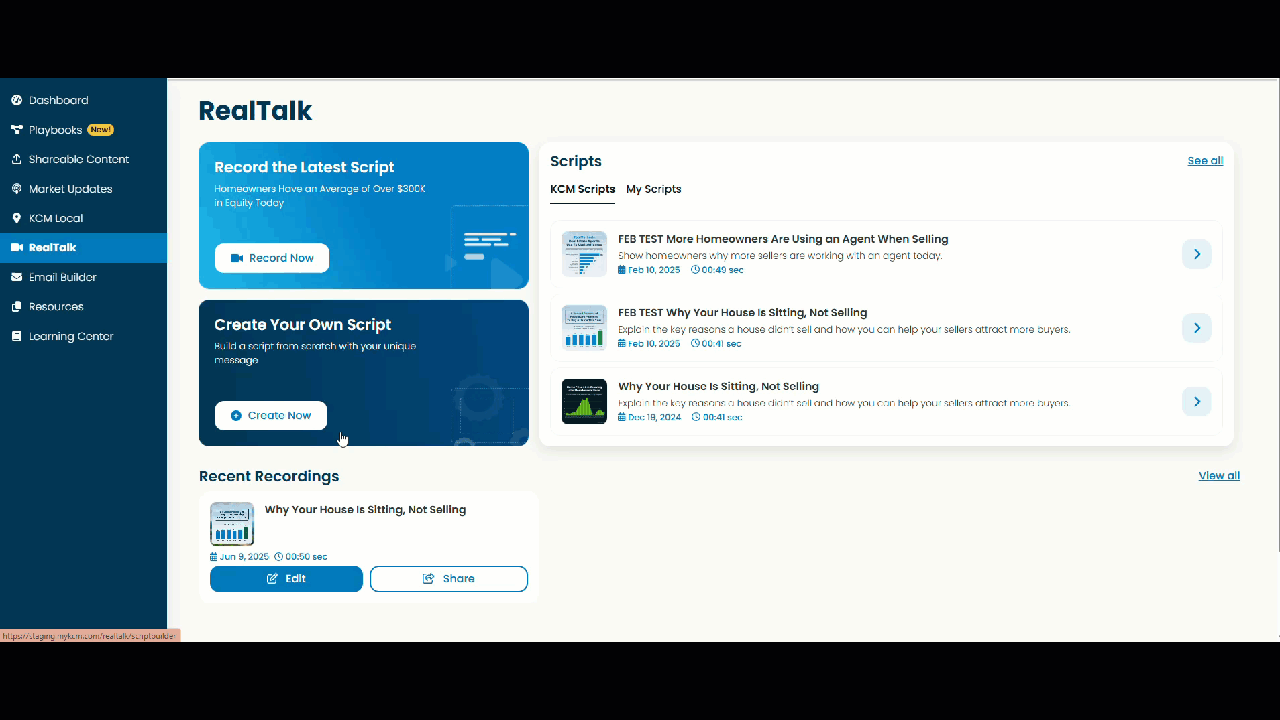The width and height of the screenshot is (1280, 720).
Task: Switch to the KCM Scripts tab
Action: point(582,189)
